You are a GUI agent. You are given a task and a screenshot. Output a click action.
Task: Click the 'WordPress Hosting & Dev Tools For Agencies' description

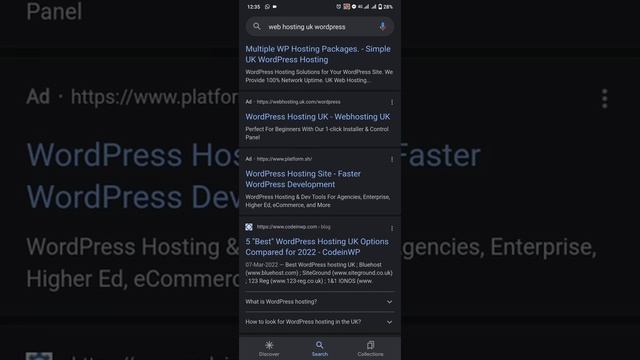(318, 201)
